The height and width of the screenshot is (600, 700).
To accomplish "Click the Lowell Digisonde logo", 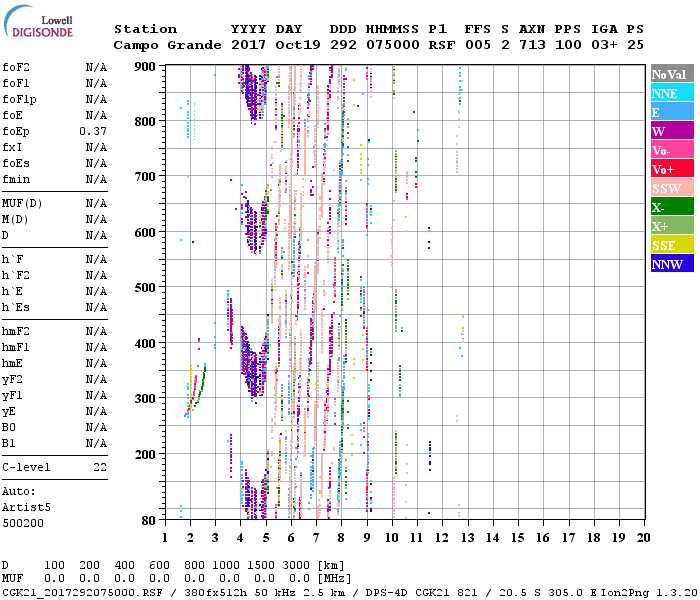I will point(38,22).
